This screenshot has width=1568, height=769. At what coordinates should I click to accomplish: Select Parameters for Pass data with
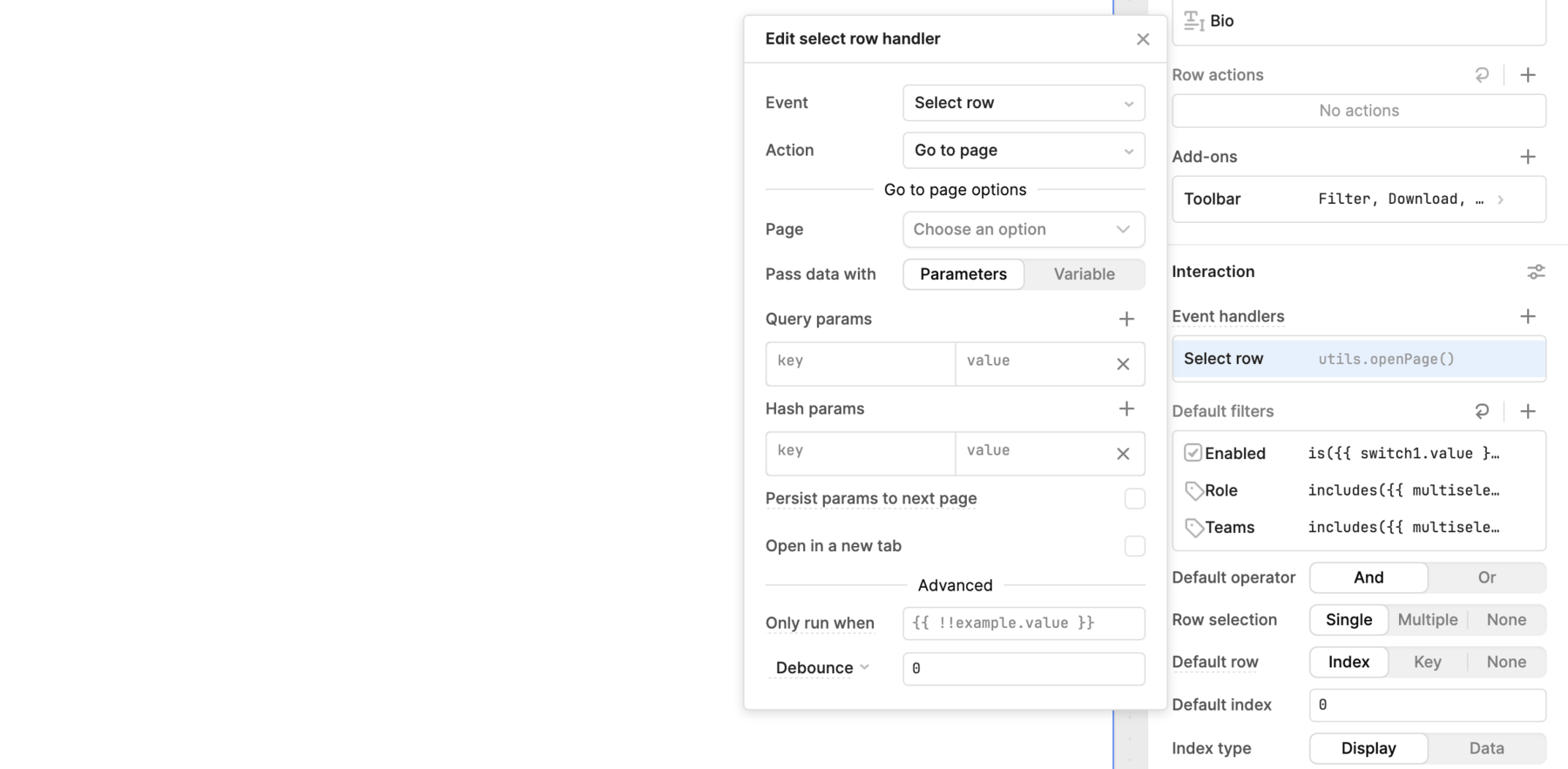click(x=963, y=274)
